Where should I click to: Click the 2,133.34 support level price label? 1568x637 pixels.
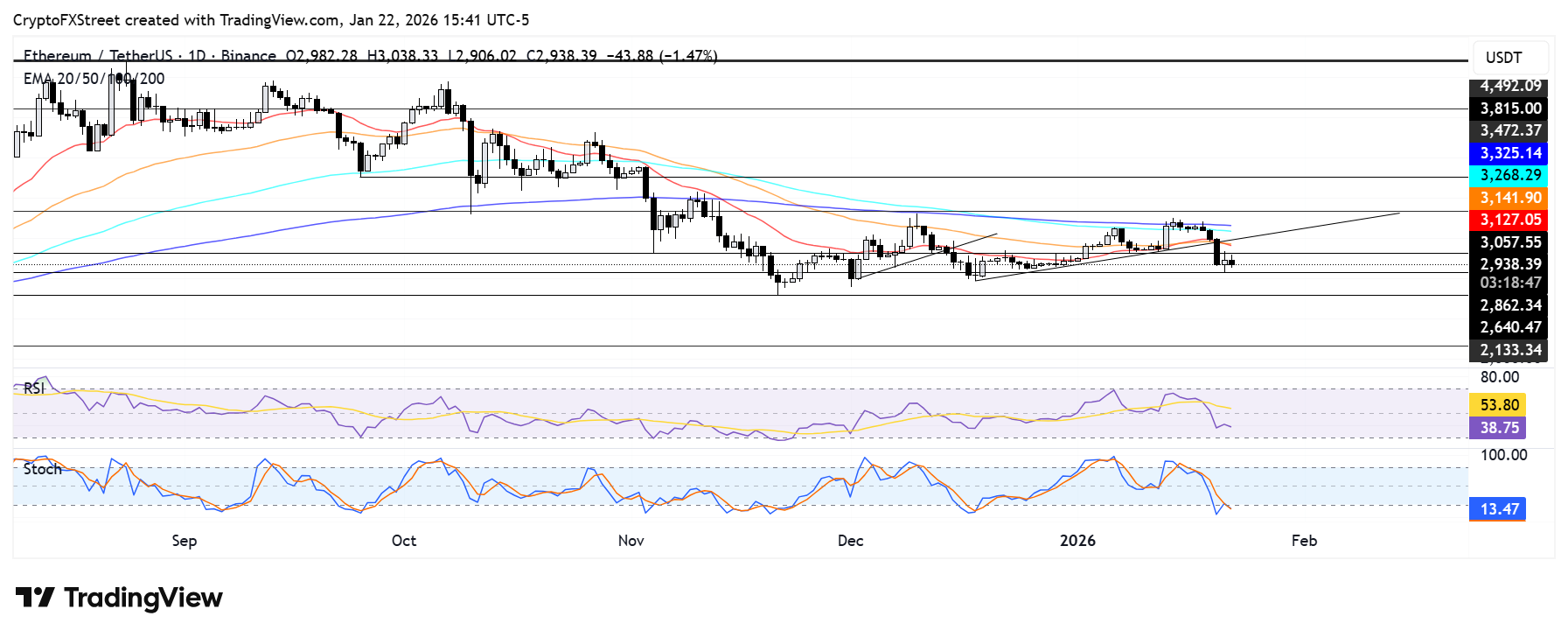coord(1509,350)
